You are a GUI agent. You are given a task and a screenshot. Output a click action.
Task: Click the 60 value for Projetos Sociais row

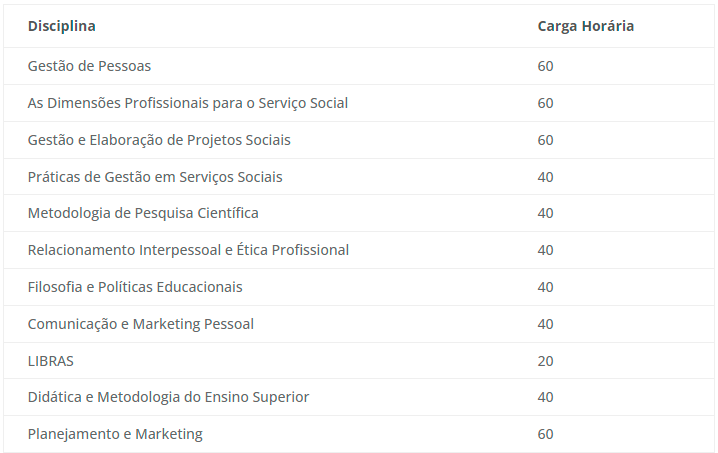(x=545, y=140)
